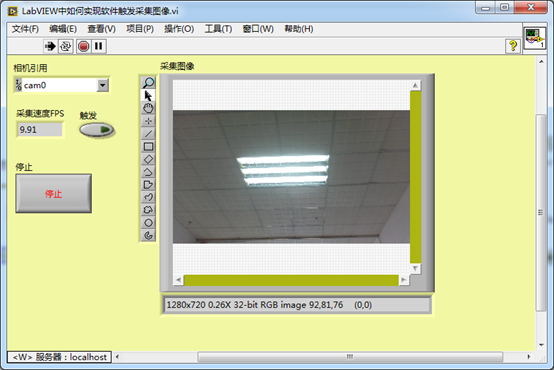Show context help with question mark
The width and height of the screenshot is (554, 370).
(x=513, y=46)
